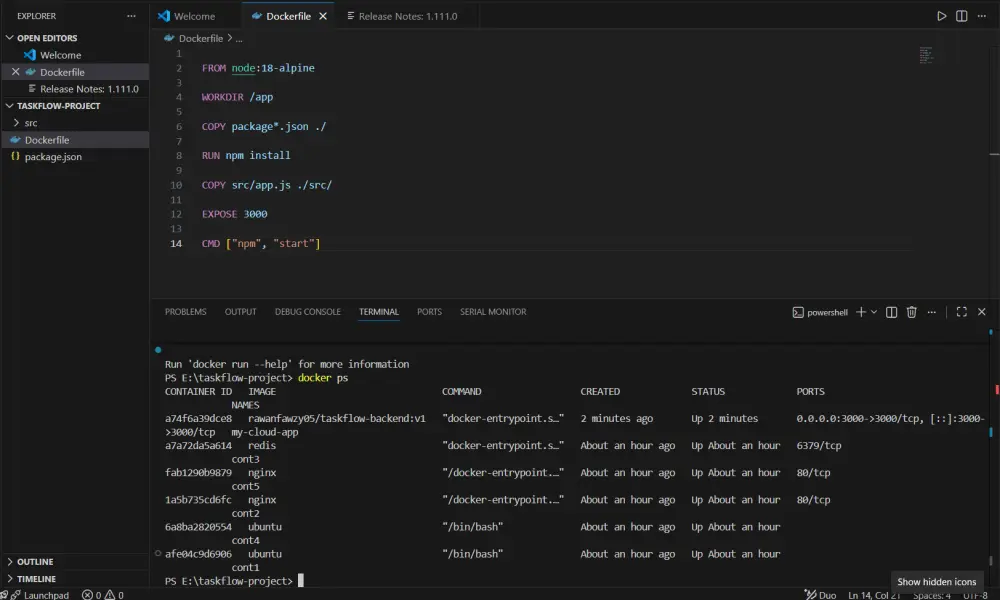
Task: Maximize the terminal panel size
Action: [962, 312]
